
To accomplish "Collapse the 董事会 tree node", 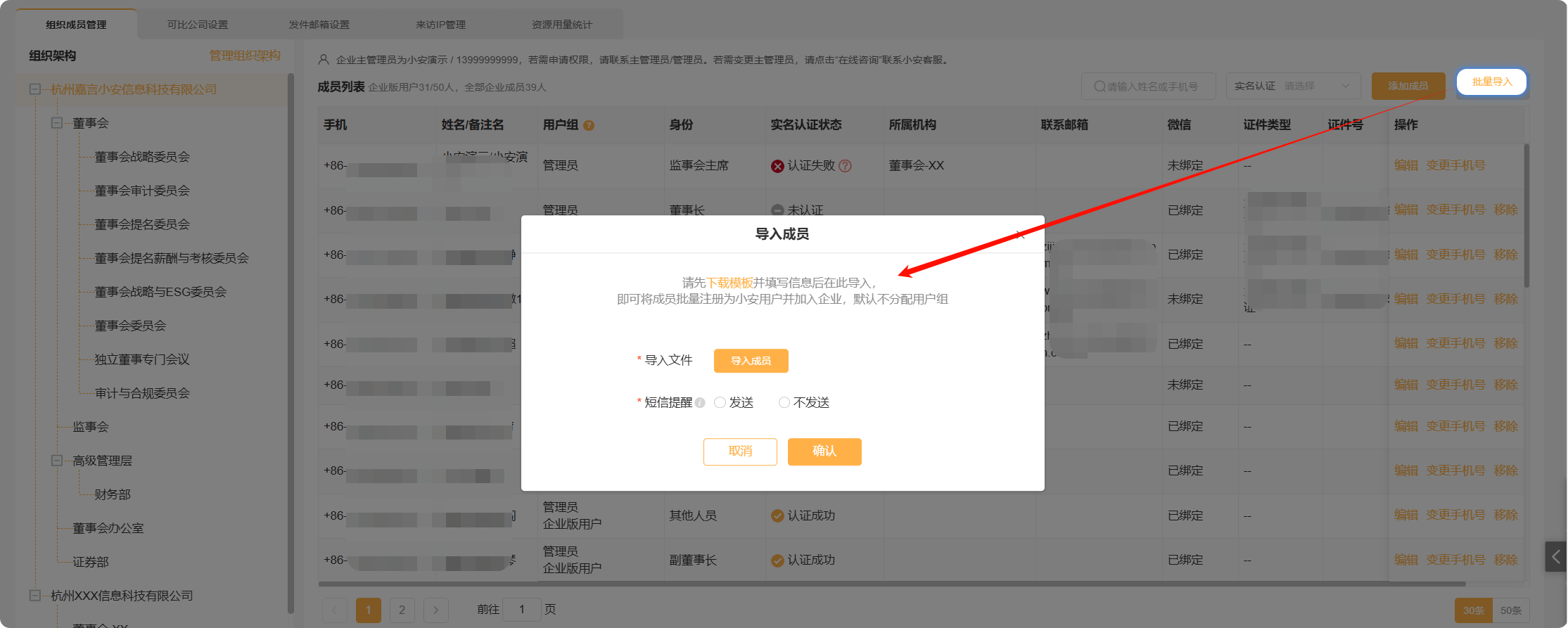I will point(57,123).
